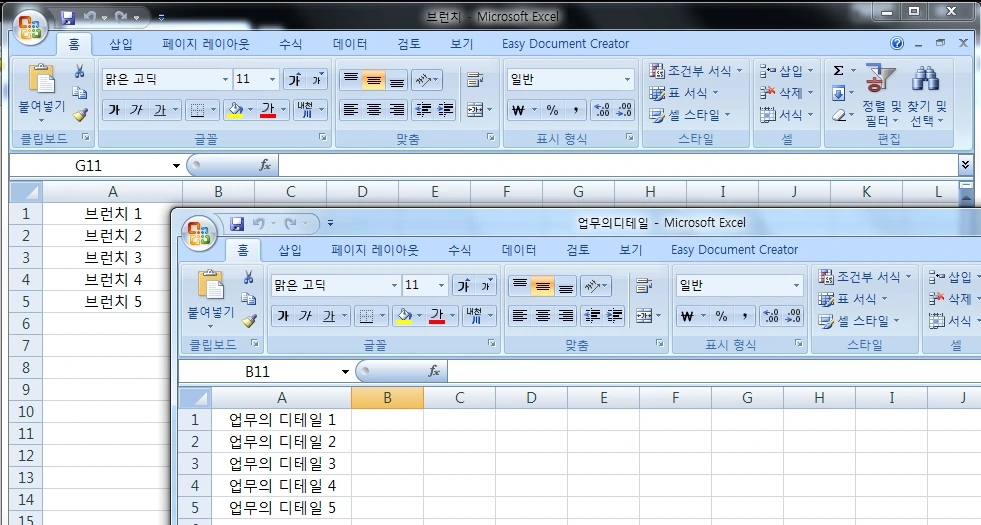Screen dimensions: 981x525
Task: Click Clear eraser icon in 브런치 window
Action: (838, 116)
